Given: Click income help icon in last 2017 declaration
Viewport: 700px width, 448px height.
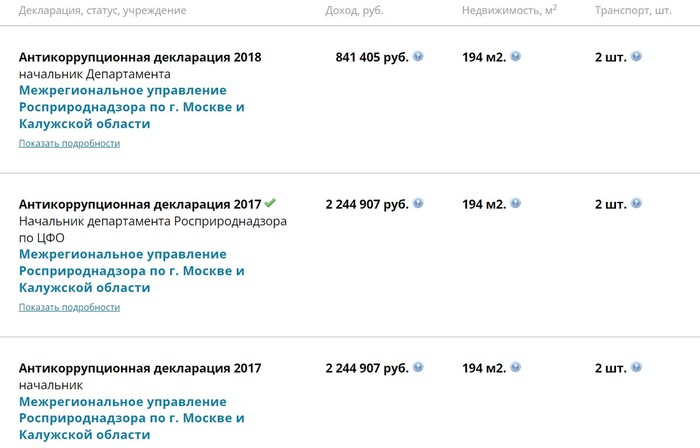Looking at the screenshot, I should coord(418,367).
